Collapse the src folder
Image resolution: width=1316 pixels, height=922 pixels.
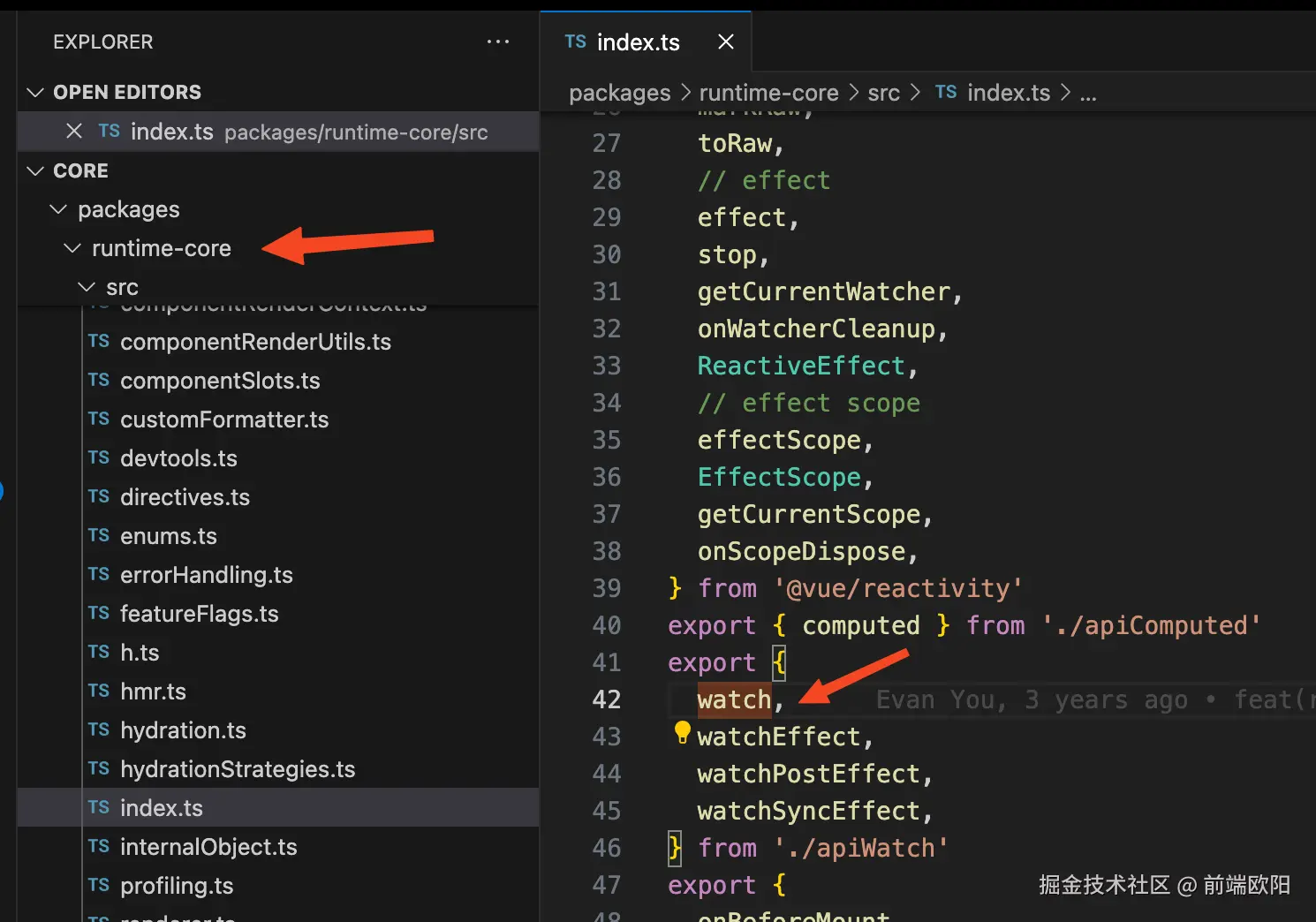coord(87,287)
